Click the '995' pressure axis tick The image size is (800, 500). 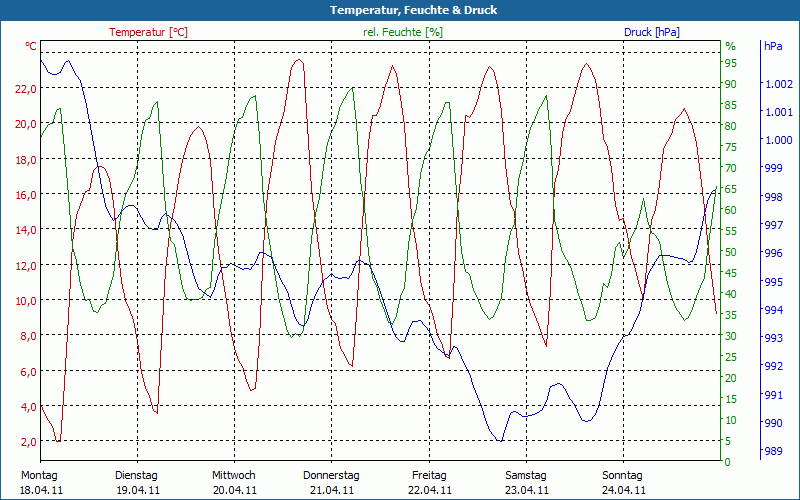coord(774,282)
